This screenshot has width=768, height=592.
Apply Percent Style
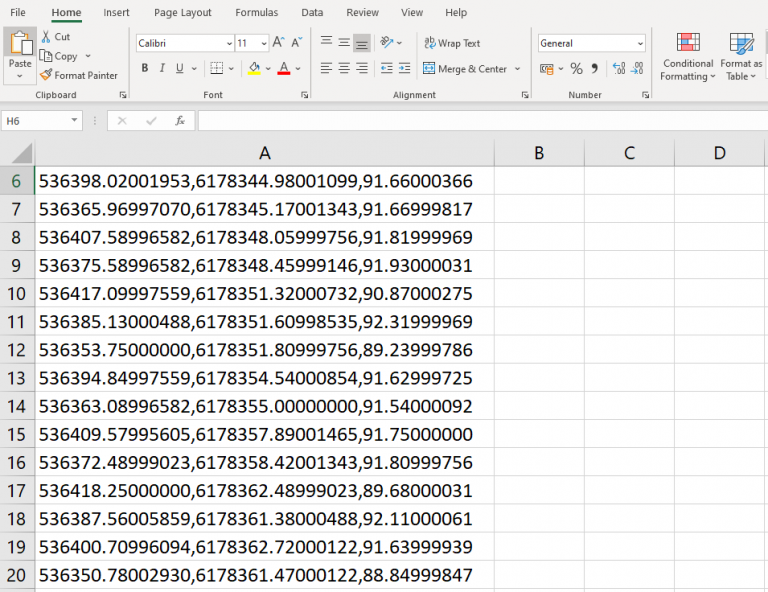pos(576,69)
